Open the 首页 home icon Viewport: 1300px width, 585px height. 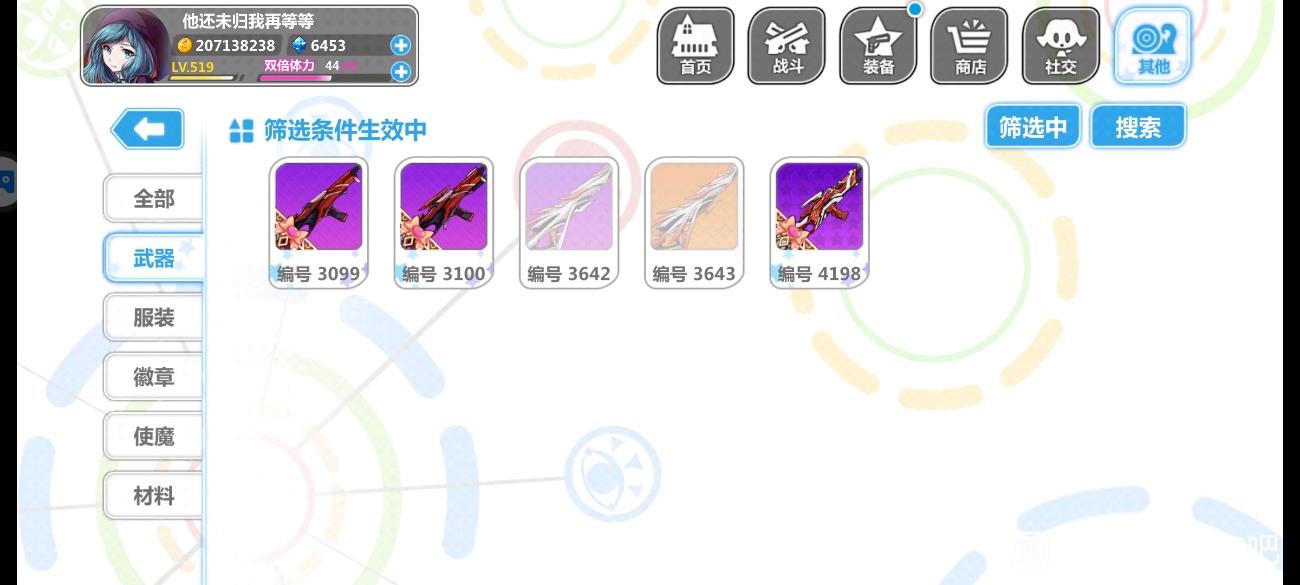(x=695, y=46)
